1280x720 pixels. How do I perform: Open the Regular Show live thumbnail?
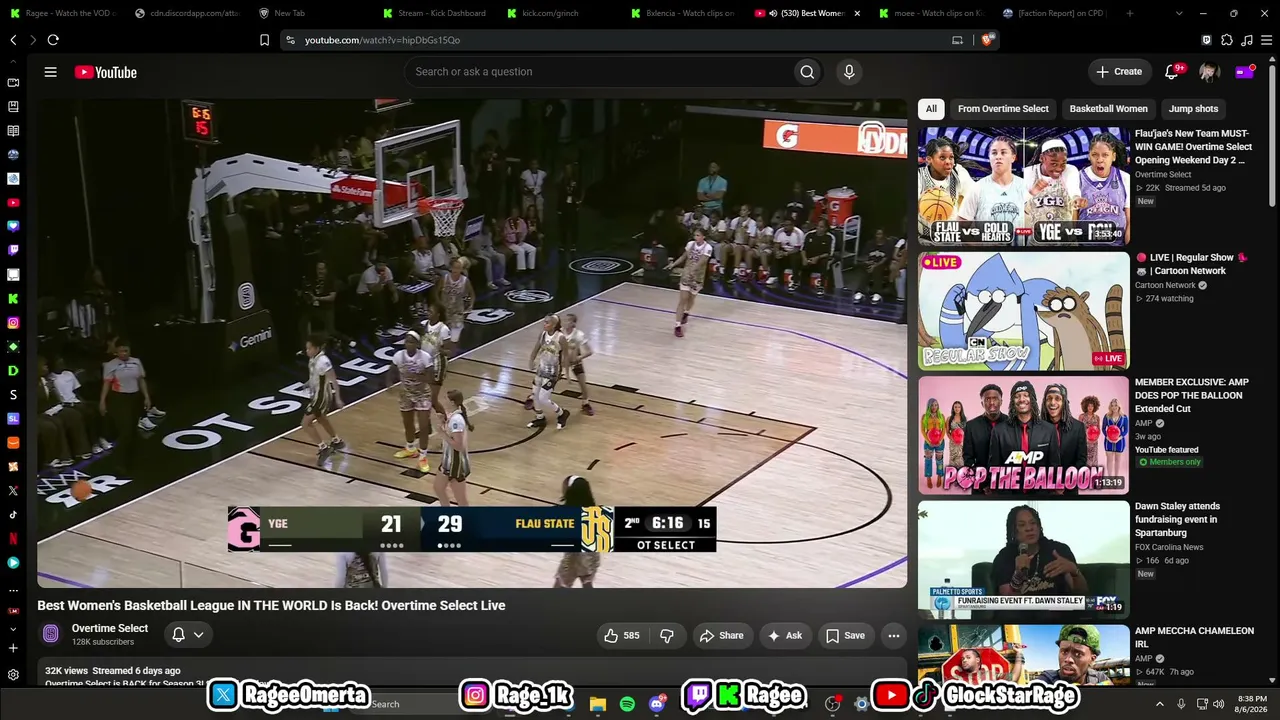click(1023, 310)
